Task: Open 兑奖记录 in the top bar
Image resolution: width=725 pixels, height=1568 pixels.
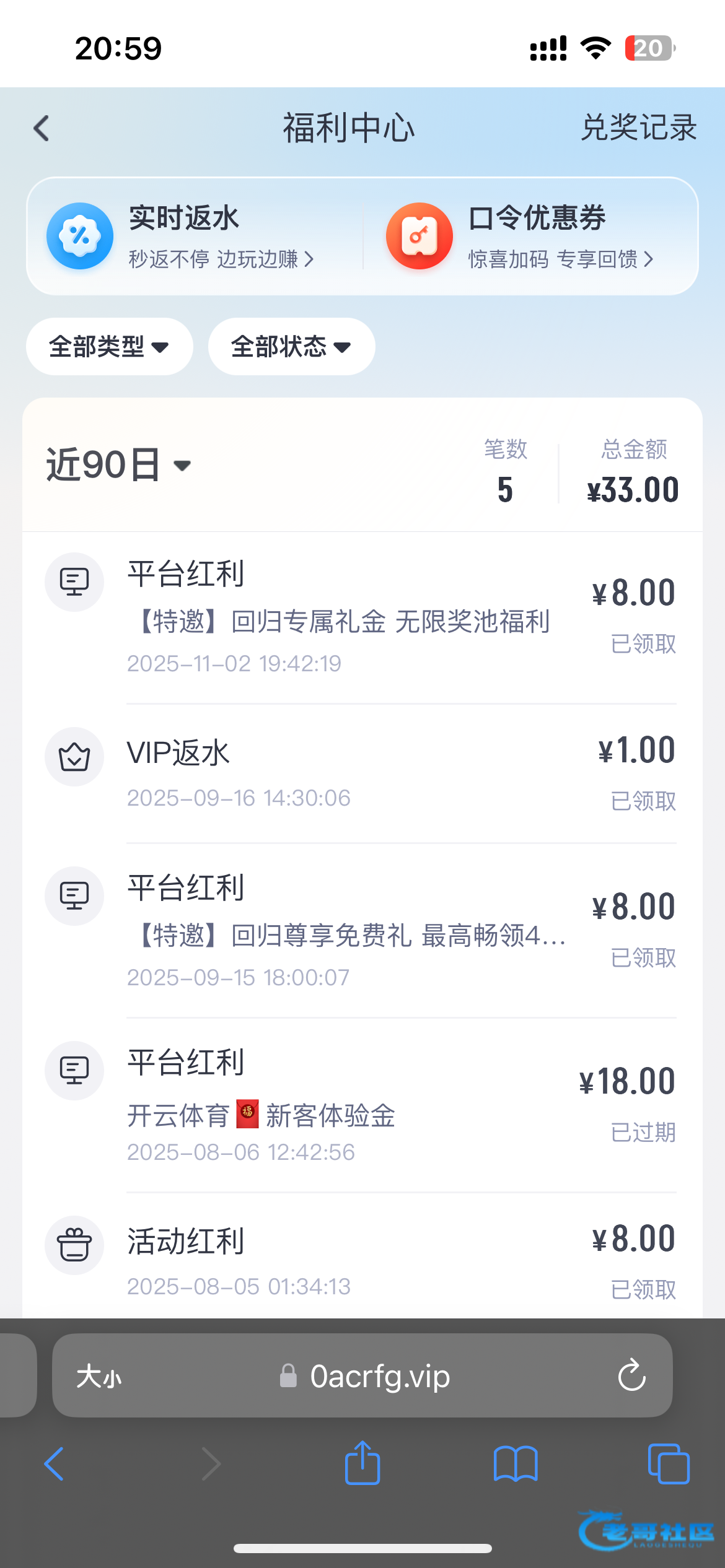Action: click(638, 128)
